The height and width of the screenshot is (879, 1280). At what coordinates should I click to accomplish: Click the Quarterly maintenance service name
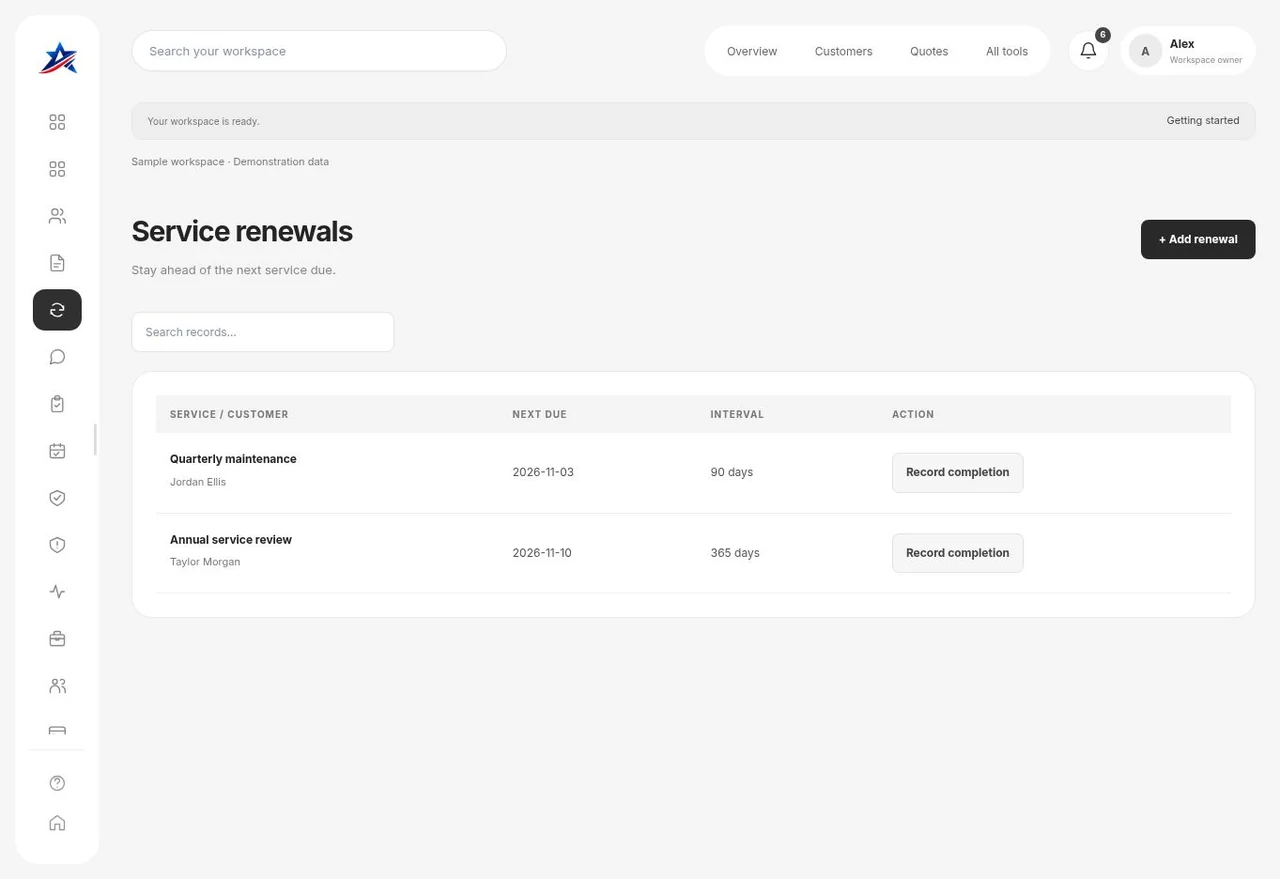(x=233, y=459)
